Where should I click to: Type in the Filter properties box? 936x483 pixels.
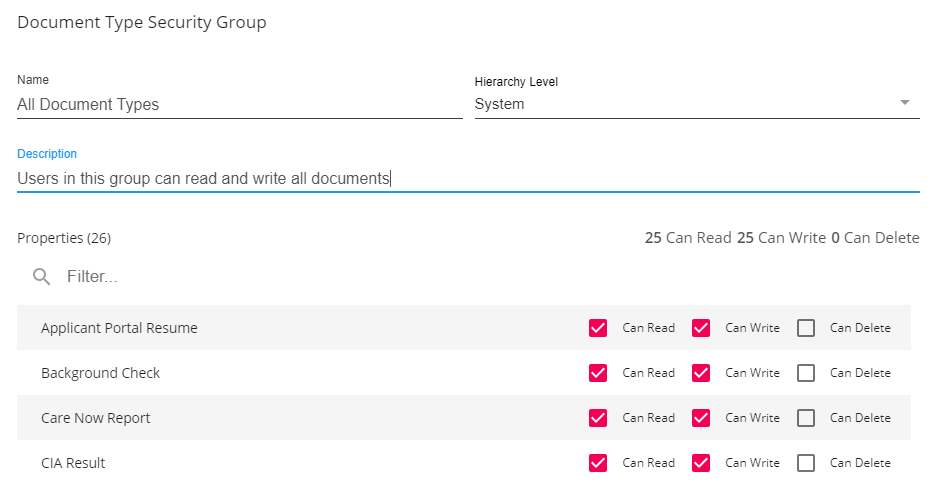[300, 277]
